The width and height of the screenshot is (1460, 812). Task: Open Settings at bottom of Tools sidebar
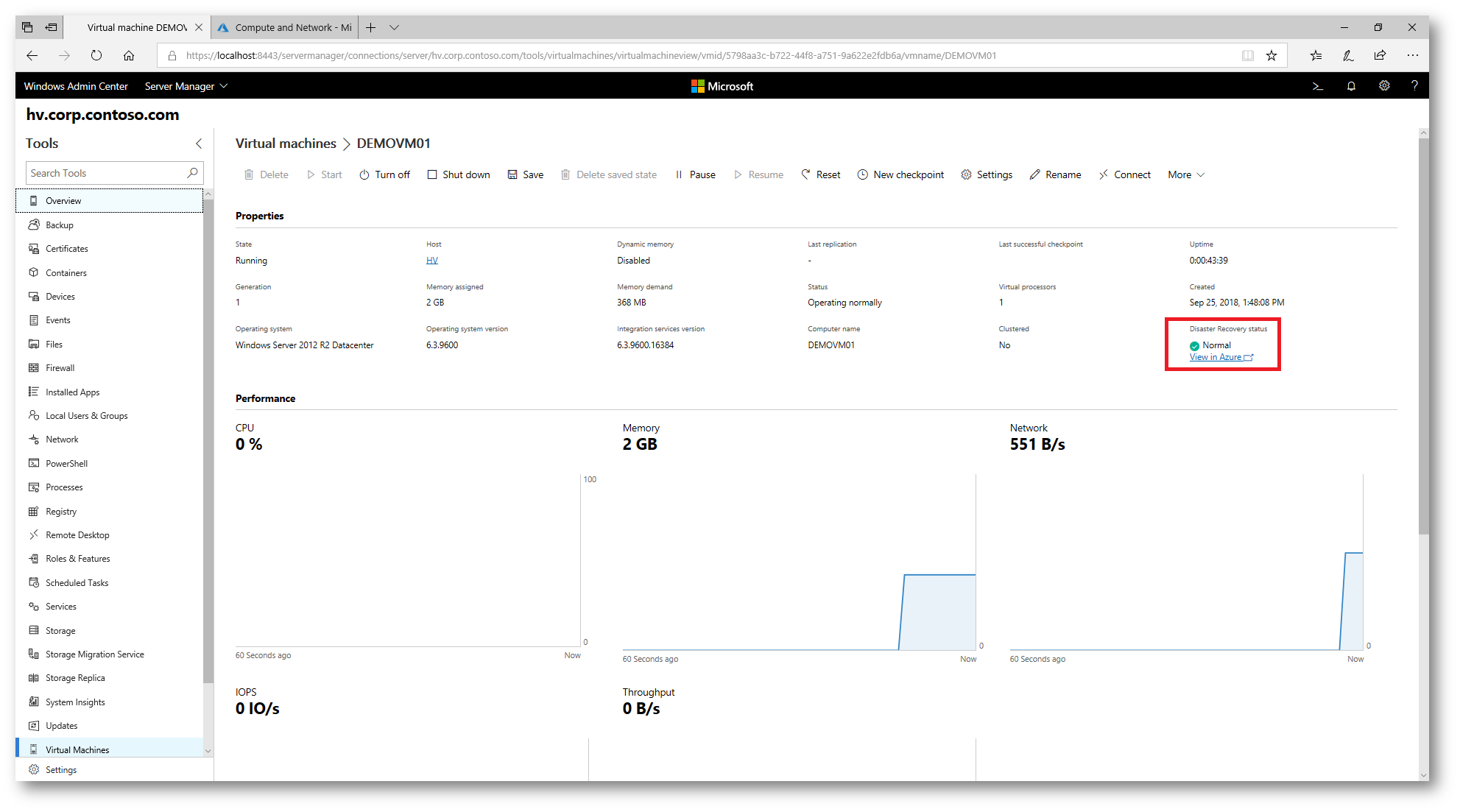pos(110,770)
